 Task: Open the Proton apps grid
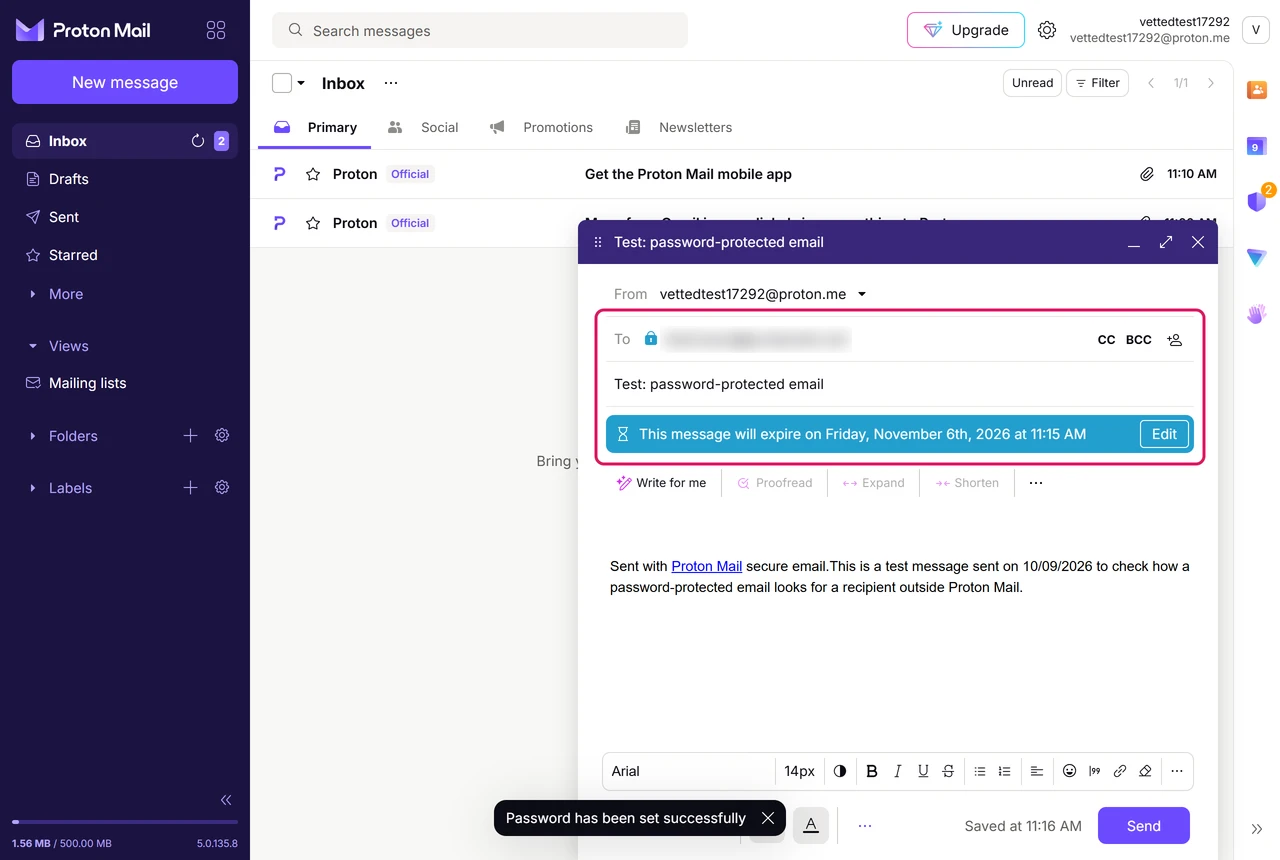coord(216,30)
